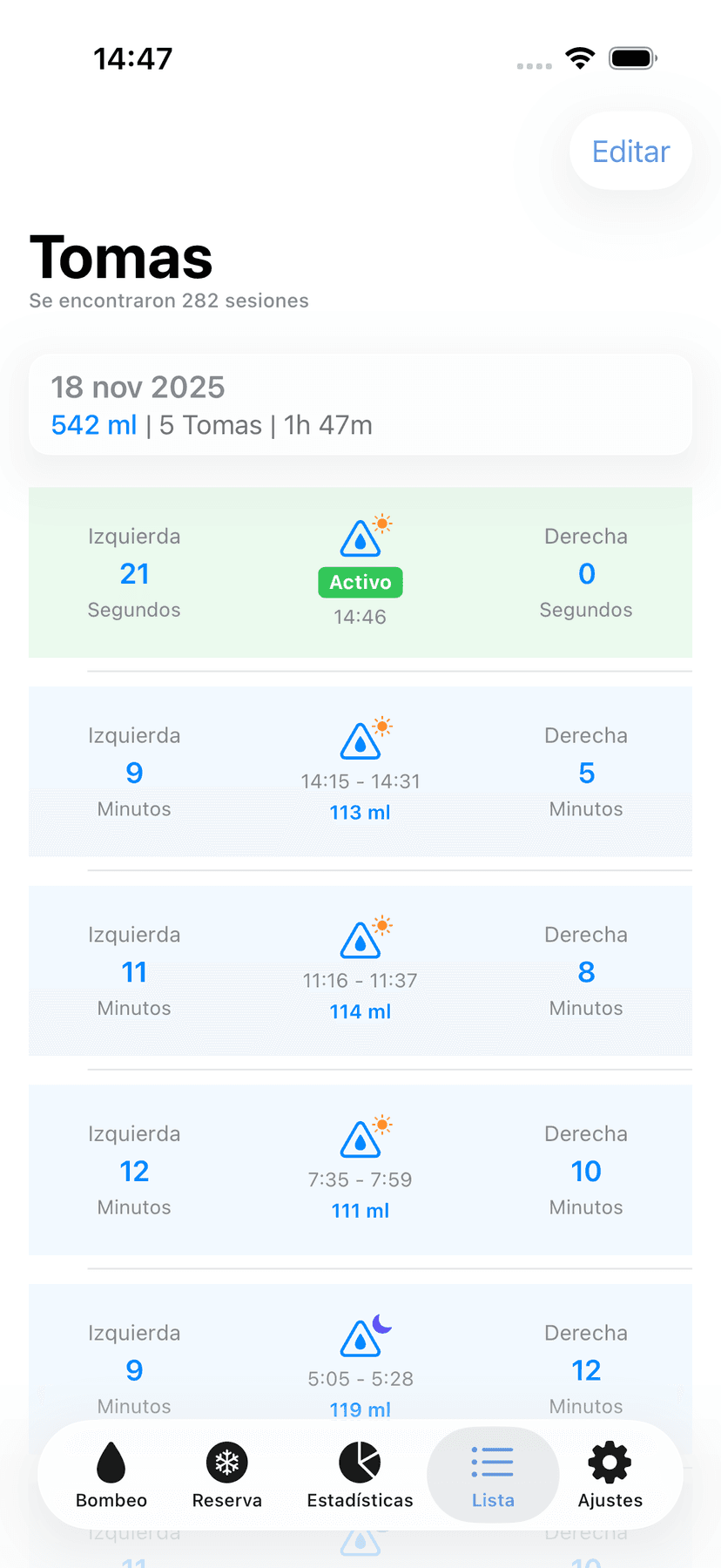Open the Reserva snowflake icon
721x1568 pixels.
click(x=226, y=1462)
